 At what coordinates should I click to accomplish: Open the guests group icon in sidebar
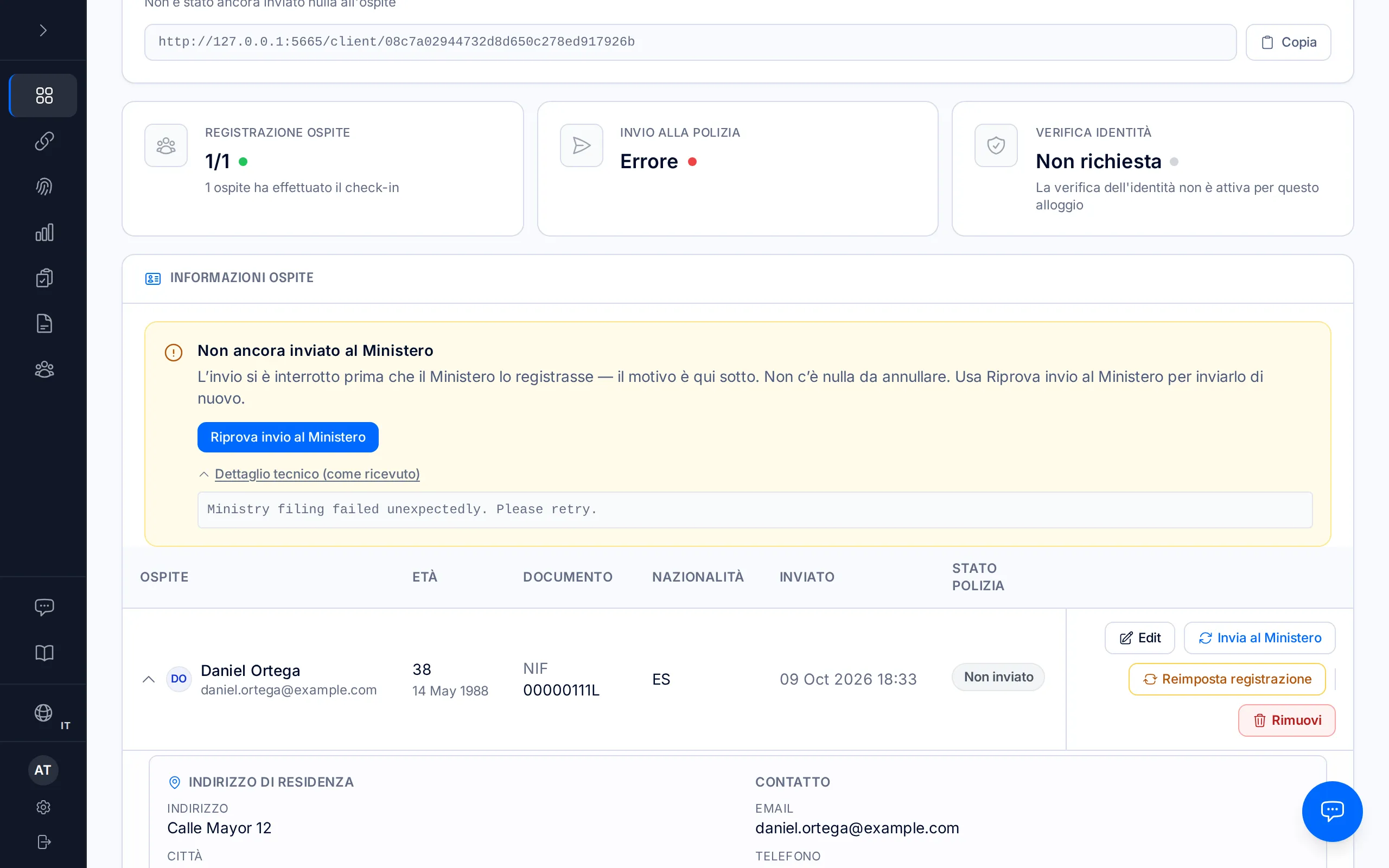44,369
